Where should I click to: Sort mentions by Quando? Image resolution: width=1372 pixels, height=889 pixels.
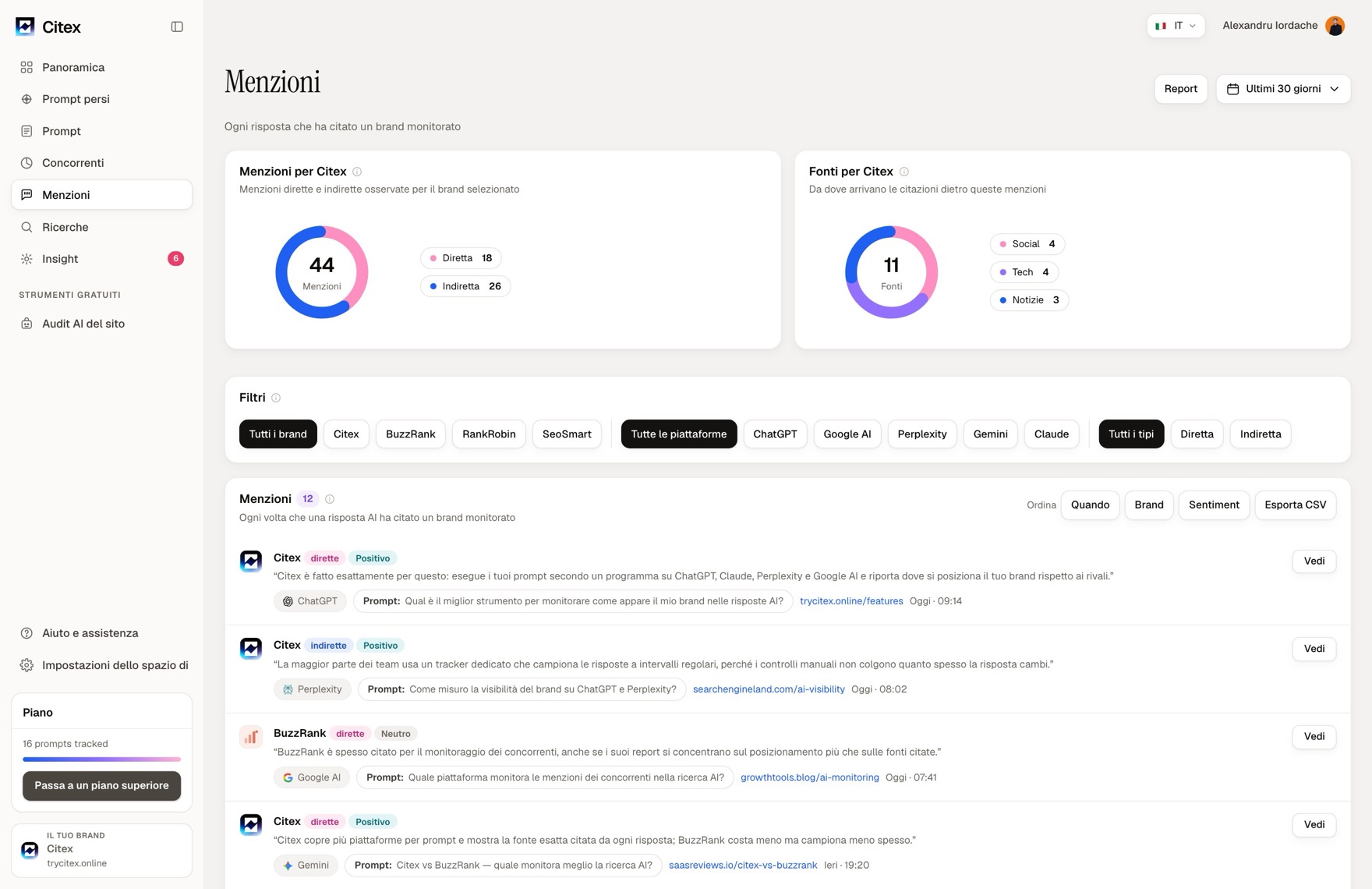click(1090, 505)
